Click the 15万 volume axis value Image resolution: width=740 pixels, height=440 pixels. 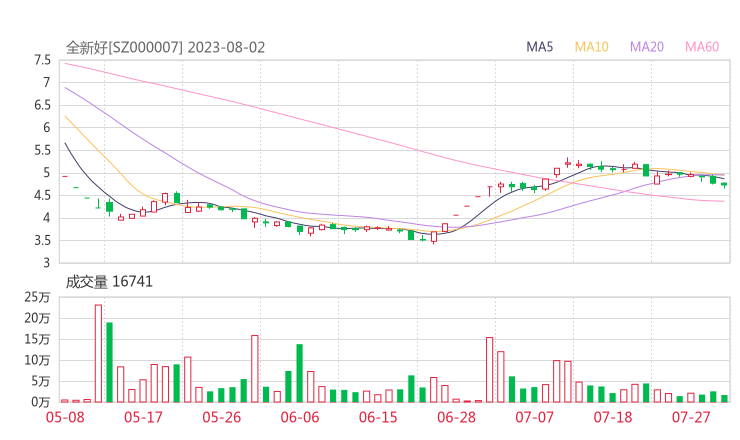[x=37, y=339]
